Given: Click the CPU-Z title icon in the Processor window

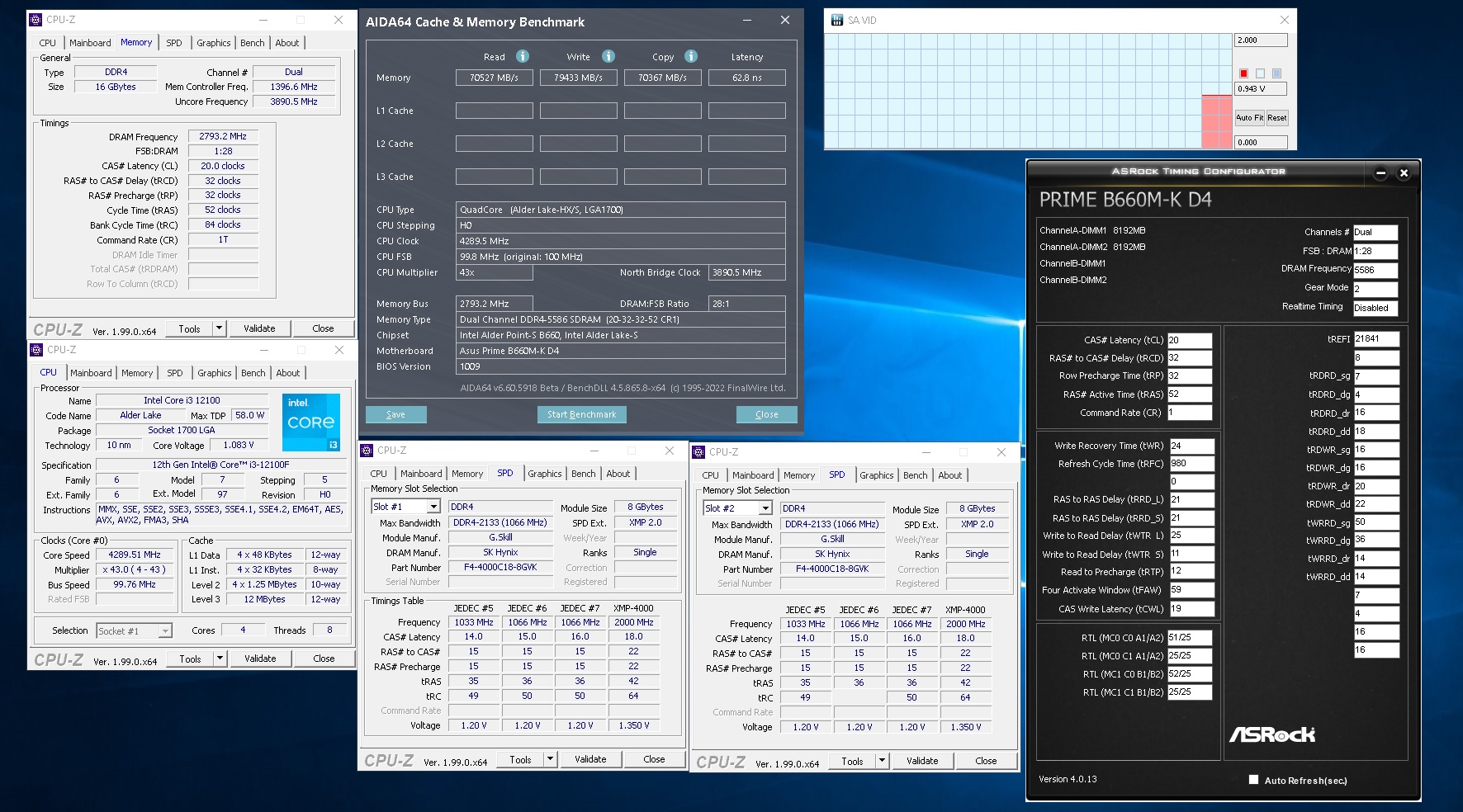Looking at the screenshot, I should coord(36,350).
